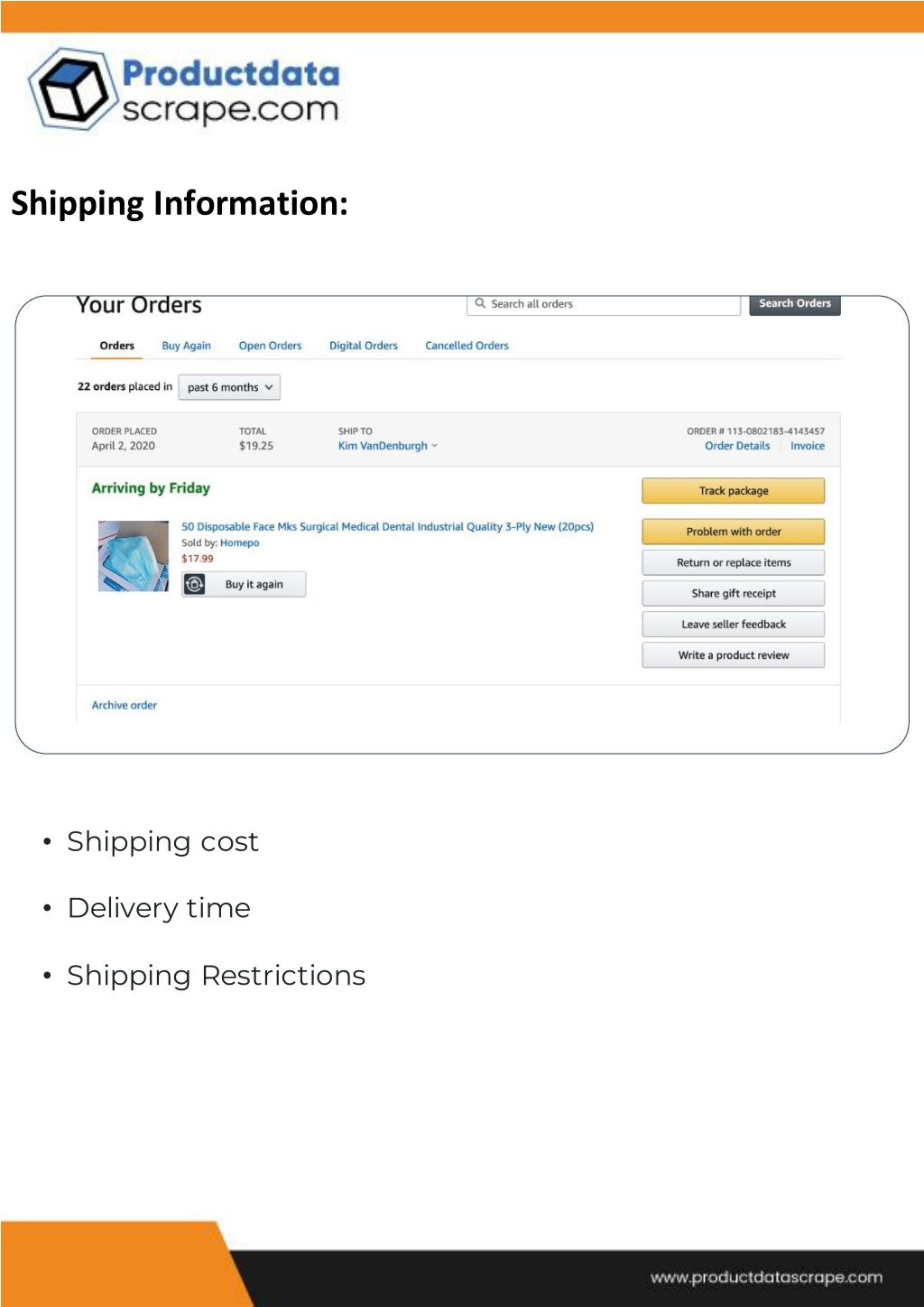Click Leave seller feedback button

click(734, 624)
